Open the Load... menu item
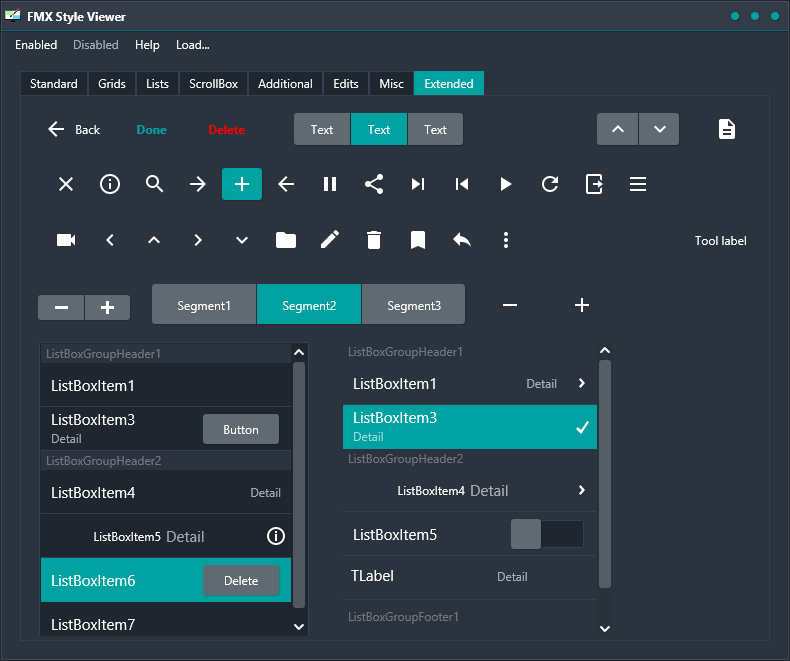The height and width of the screenshot is (661, 790). tap(192, 45)
